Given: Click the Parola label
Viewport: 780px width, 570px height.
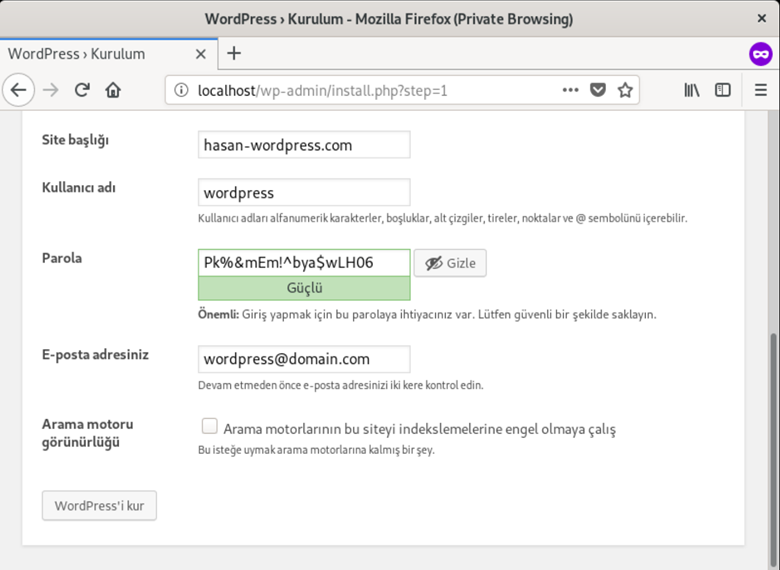Looking at the screenshot, I should point(62,258).
